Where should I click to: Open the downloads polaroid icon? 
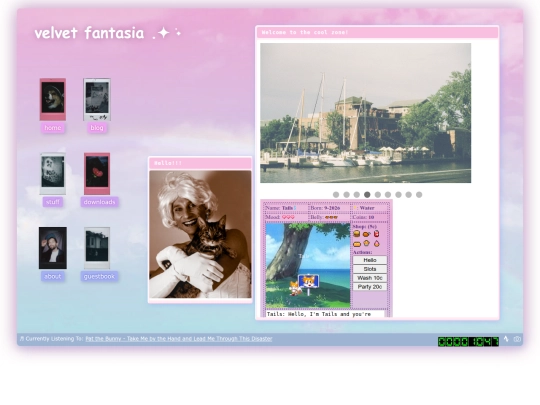coord(97,174)
